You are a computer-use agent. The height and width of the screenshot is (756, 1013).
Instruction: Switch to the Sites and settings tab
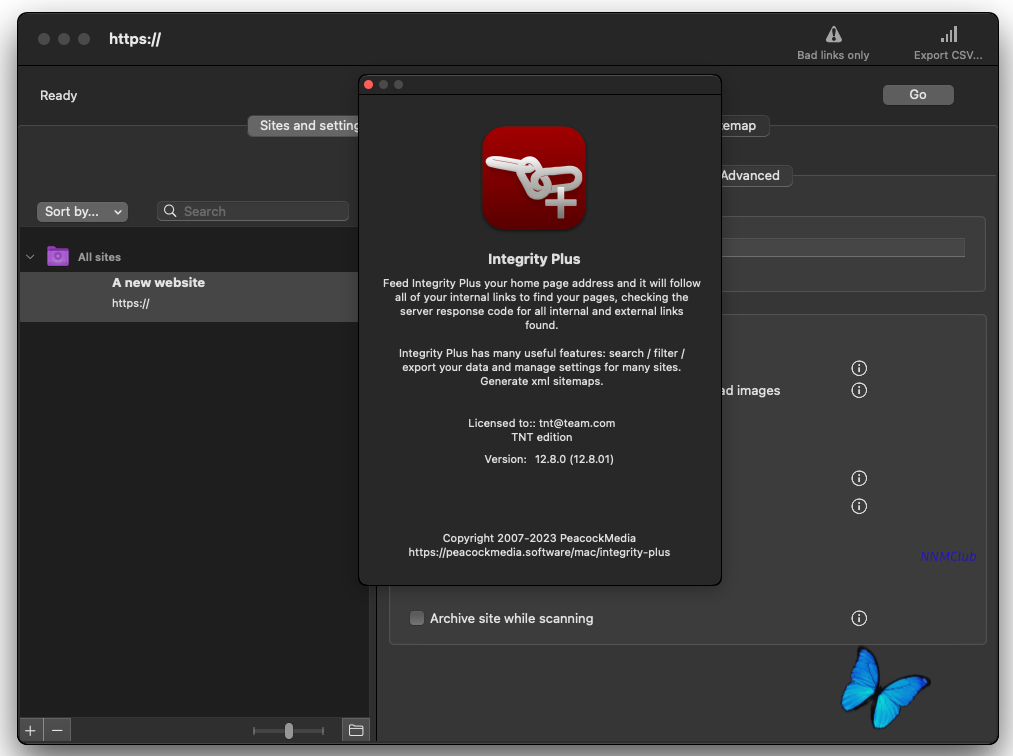tap(304, 126)
